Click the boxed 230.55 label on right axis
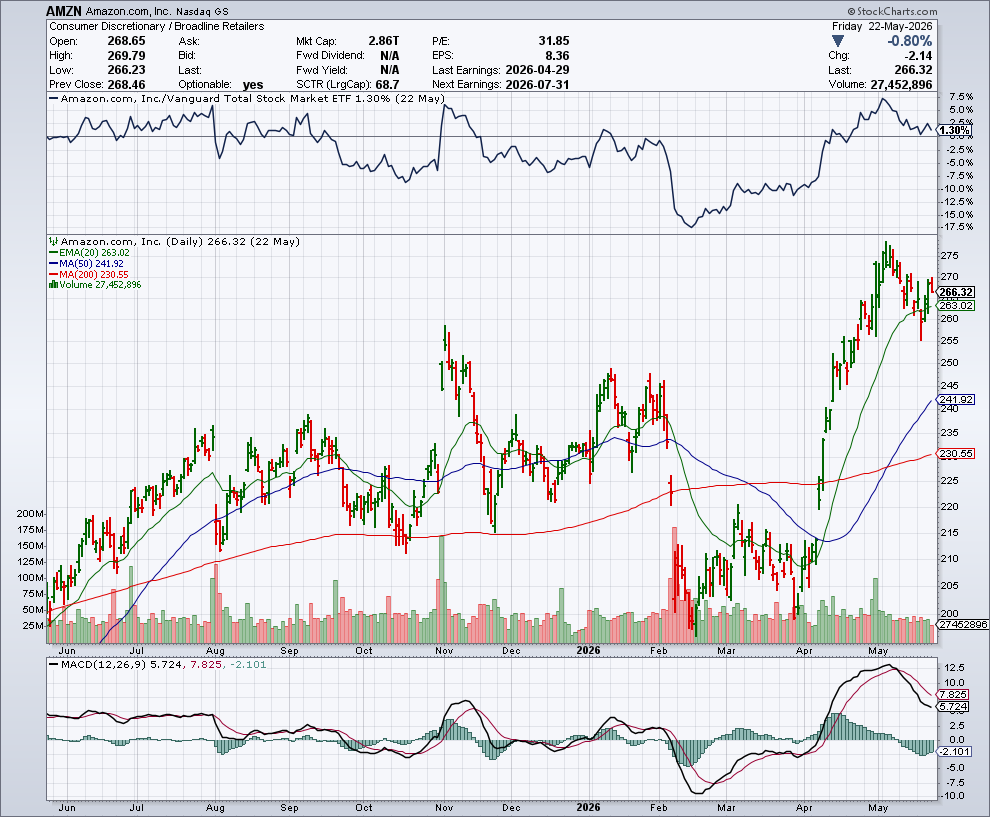 [x=956, y=453]
